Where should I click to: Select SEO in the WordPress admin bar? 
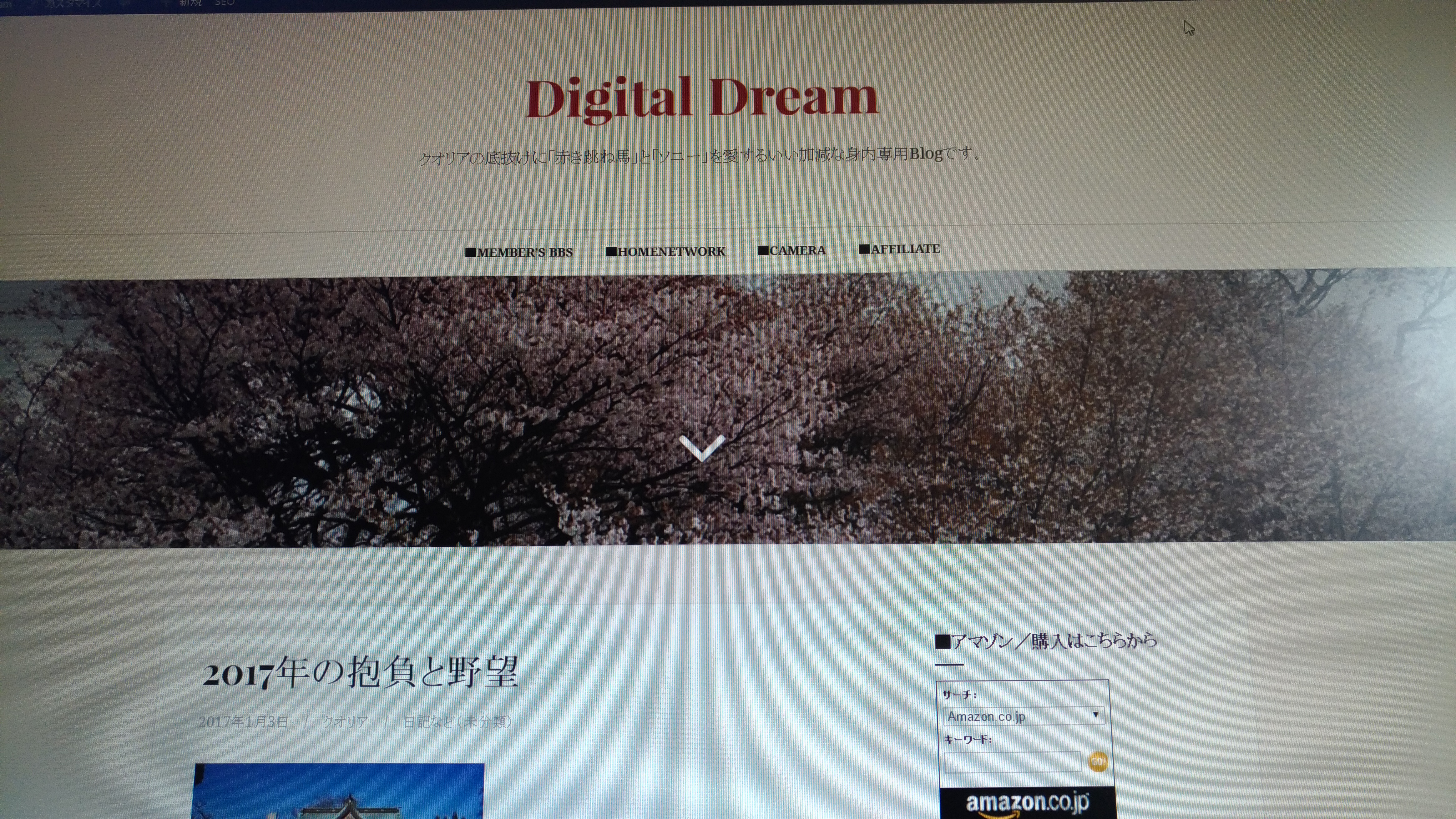coord(225,4)
